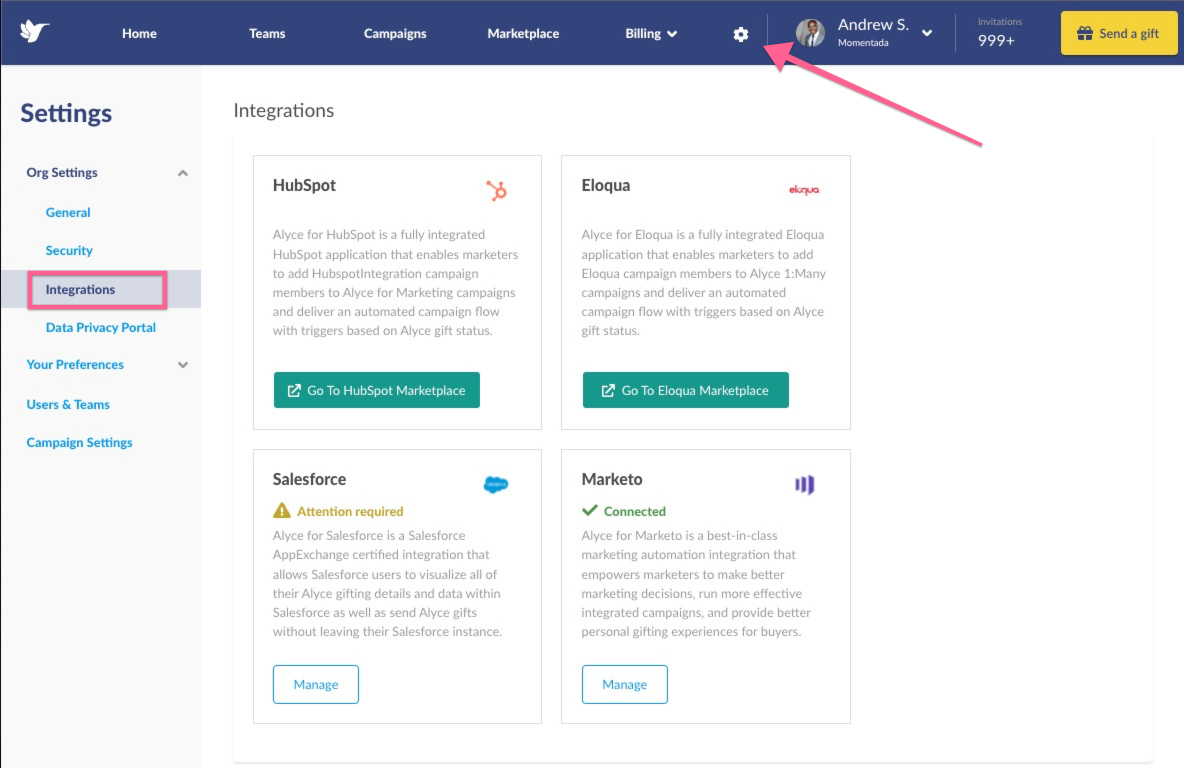This screenshot has height=768, width=1184.
Task: Click the HubSpot sprocket logo
Action: pos(496,190)
